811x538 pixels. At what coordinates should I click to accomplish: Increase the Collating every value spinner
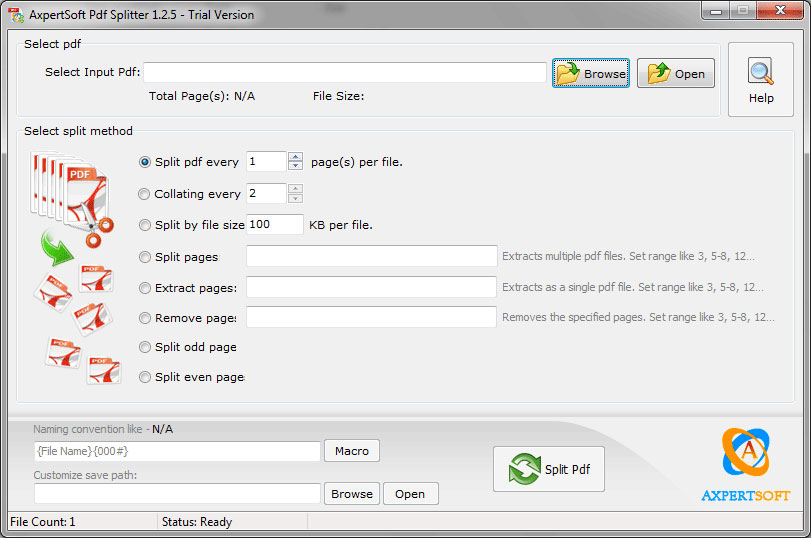click(x=295, y=189)
